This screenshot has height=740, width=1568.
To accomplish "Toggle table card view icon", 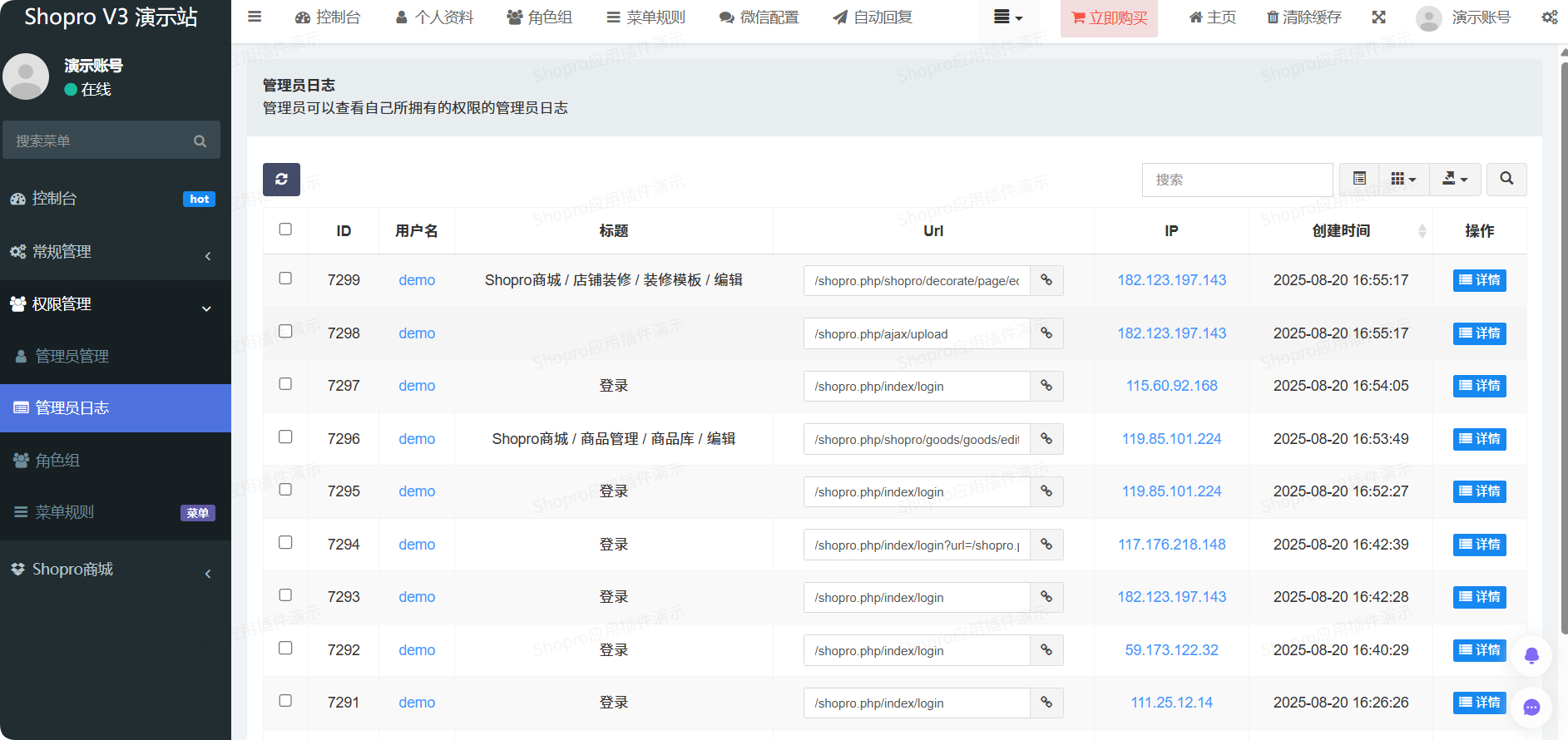I will (1359, 179).
